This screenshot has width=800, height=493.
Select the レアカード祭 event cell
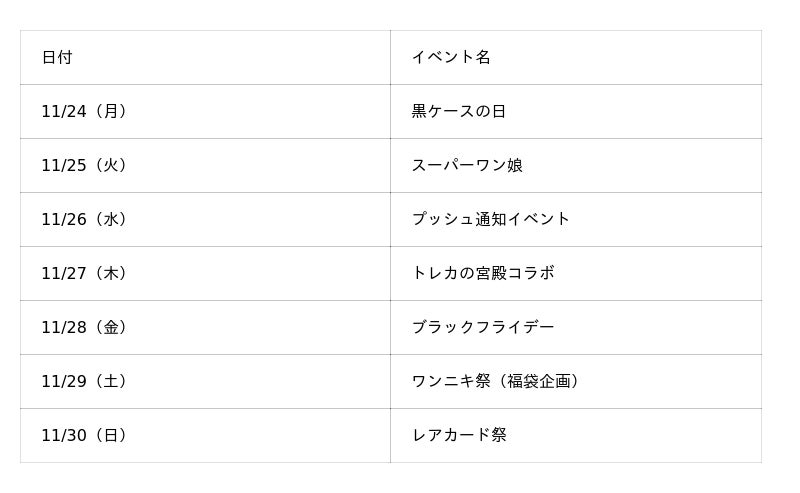(x=459, y=436)
